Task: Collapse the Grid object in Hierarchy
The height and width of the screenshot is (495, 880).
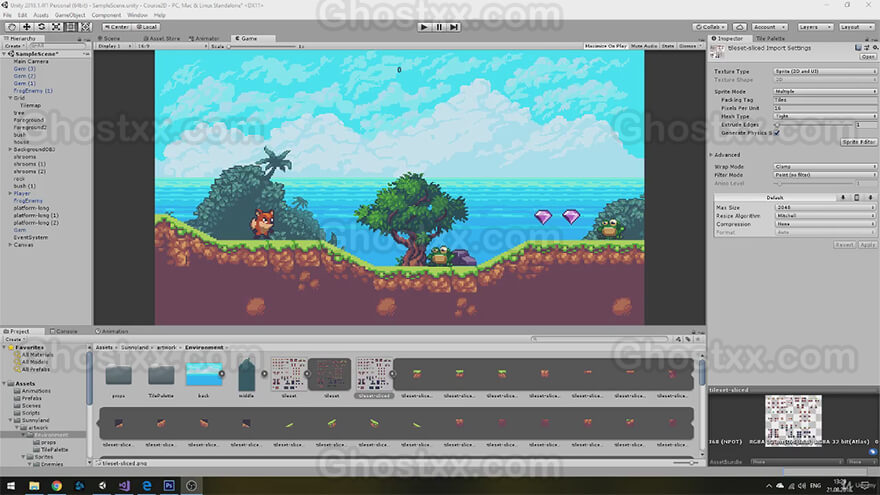Action: point(10,98)
